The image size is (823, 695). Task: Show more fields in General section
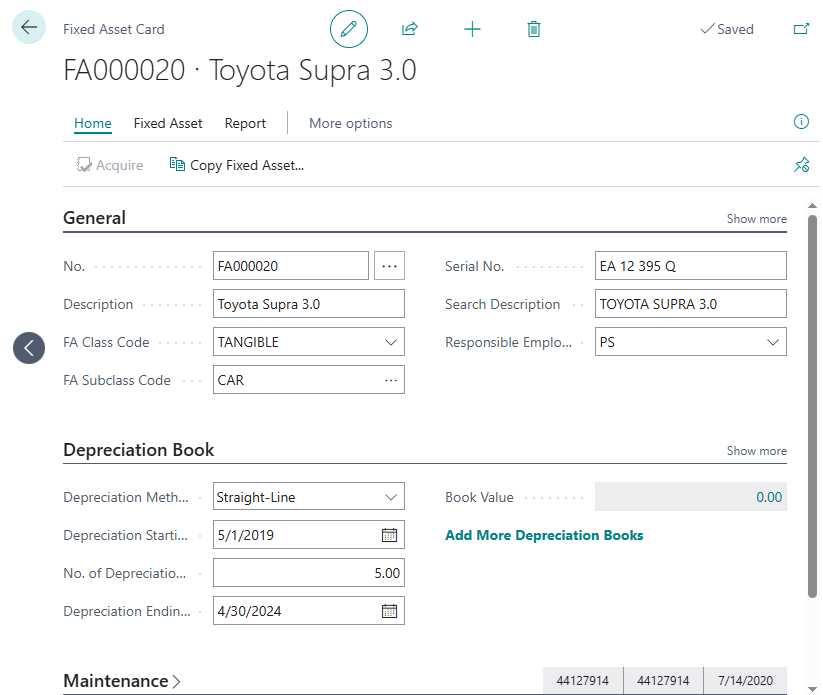(x=756, y=219)
